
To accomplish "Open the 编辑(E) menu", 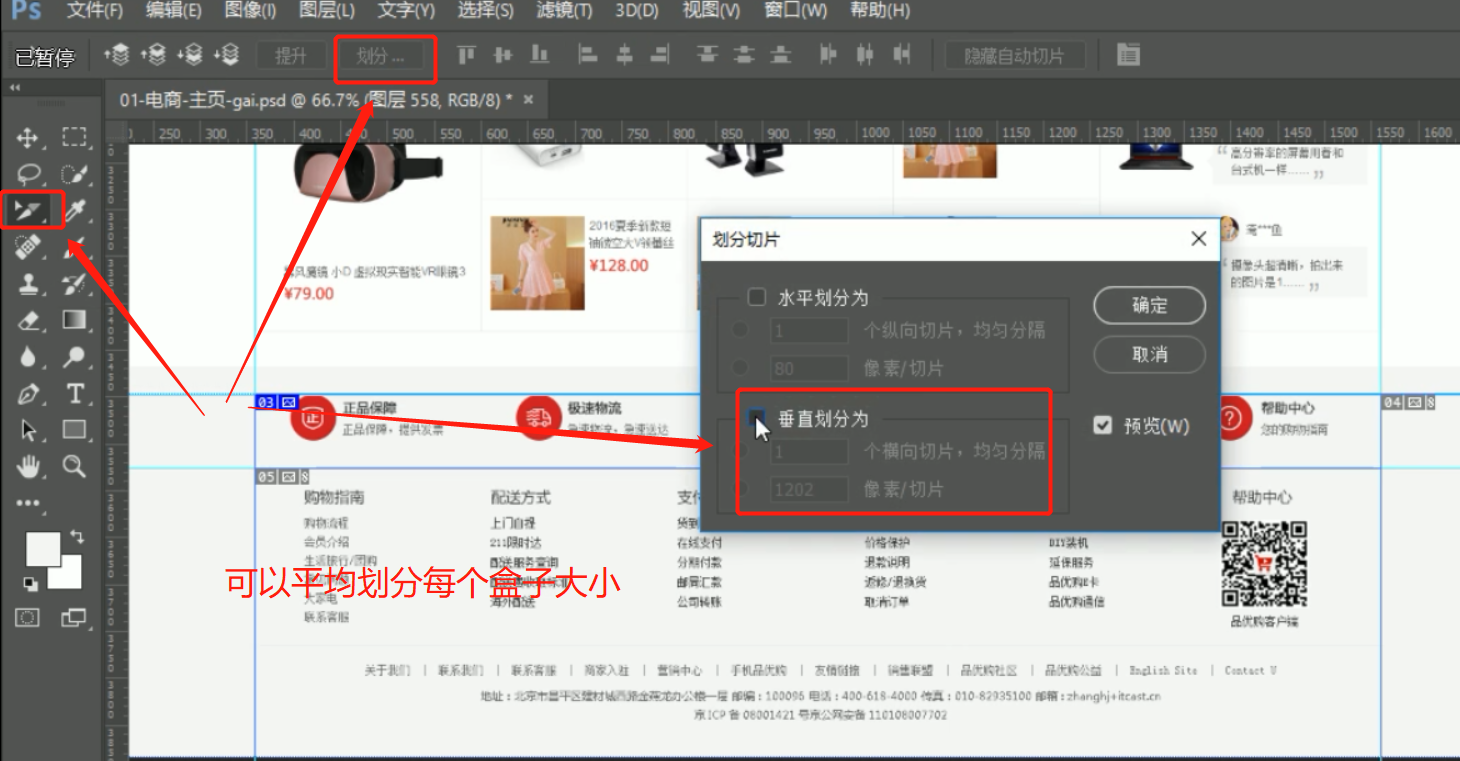I will (x=173, y=11).
